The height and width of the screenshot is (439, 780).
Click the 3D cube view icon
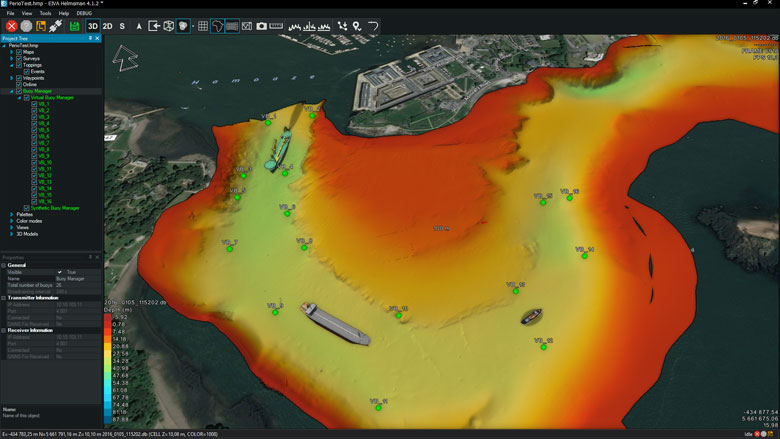169,25
